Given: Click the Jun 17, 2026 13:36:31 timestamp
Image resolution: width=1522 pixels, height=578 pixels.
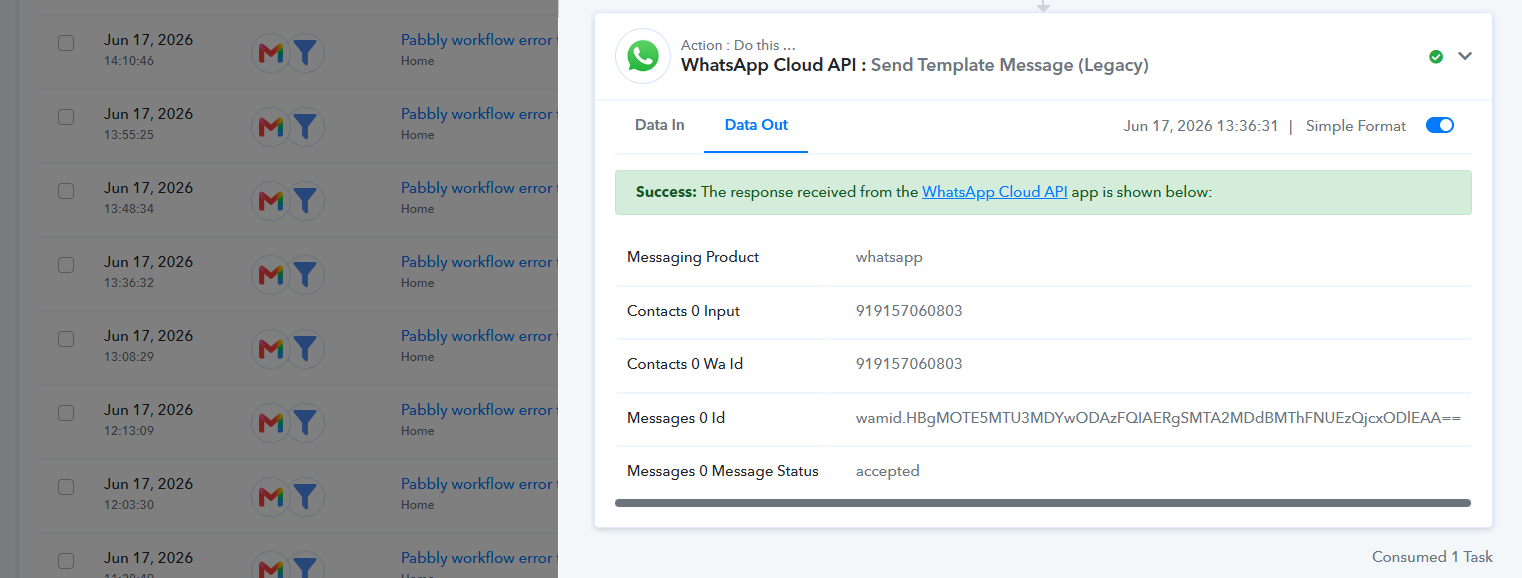Looking at the screenshot, I should [x=1201, y=126].
